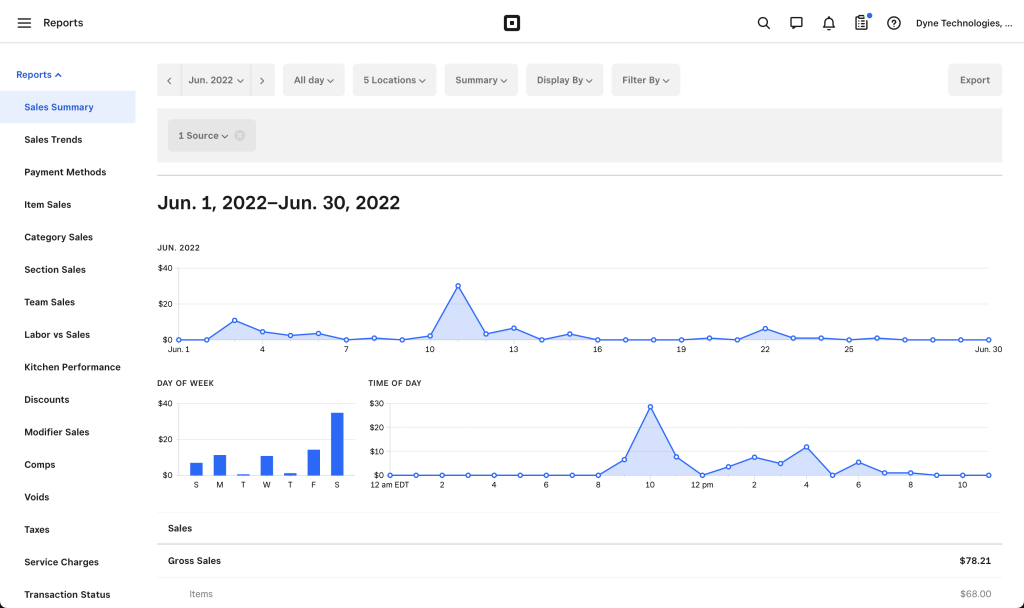
Task: Open the messages chat icon
Action: tap(796, 23)
